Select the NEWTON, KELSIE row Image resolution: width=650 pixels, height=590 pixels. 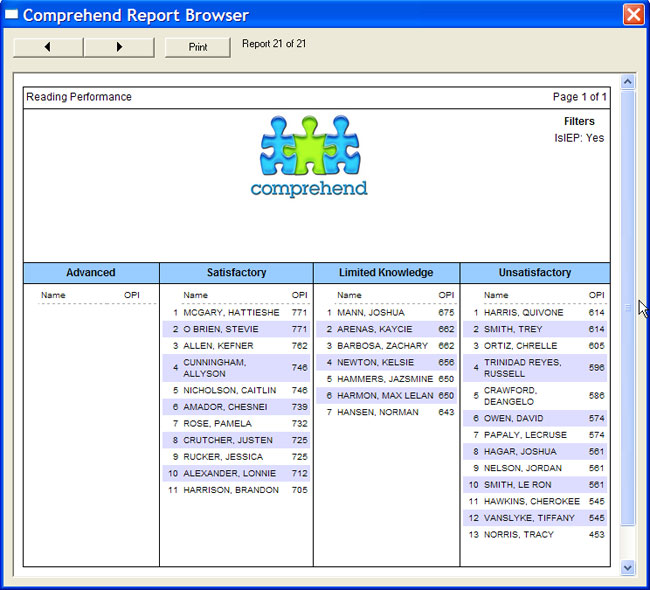coord(386,362)
